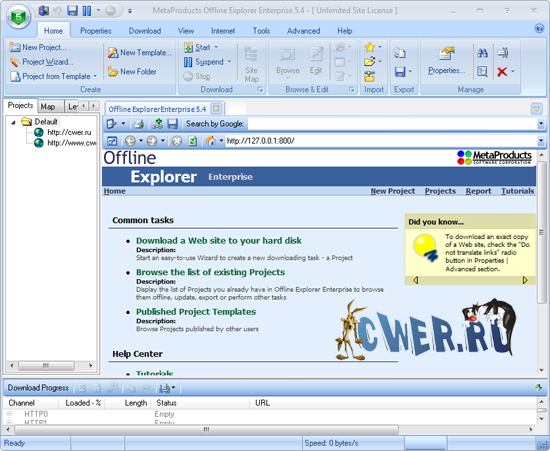Open New Project from the Create group
Screen dimensions: 550x451
pos(38,47)
